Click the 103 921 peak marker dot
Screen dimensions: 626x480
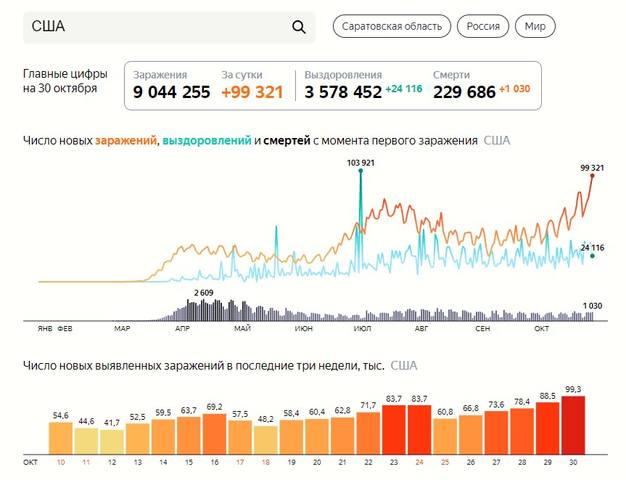click(x=360, y=170)
